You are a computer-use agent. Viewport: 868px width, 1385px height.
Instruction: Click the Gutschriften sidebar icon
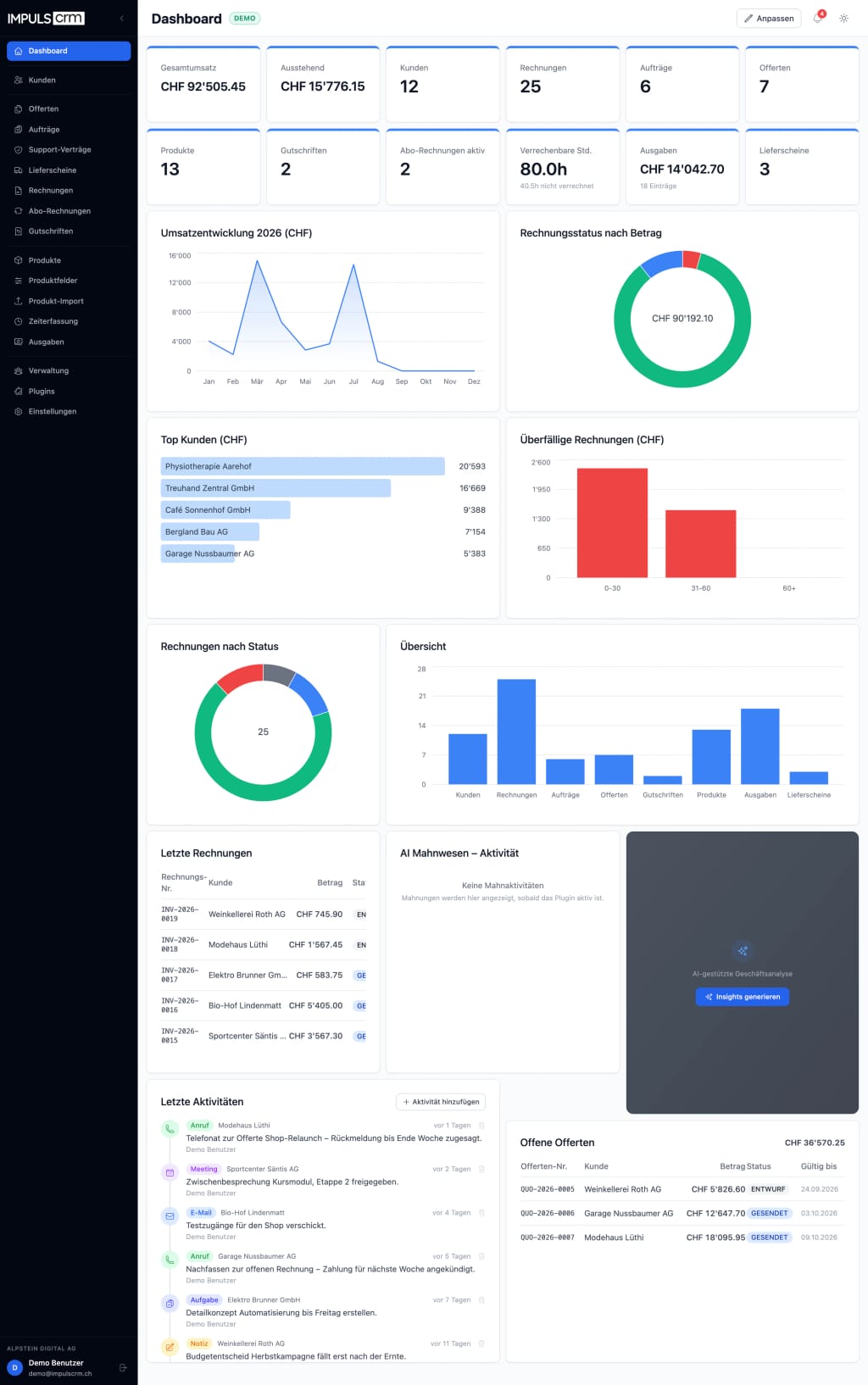(19, 231)
